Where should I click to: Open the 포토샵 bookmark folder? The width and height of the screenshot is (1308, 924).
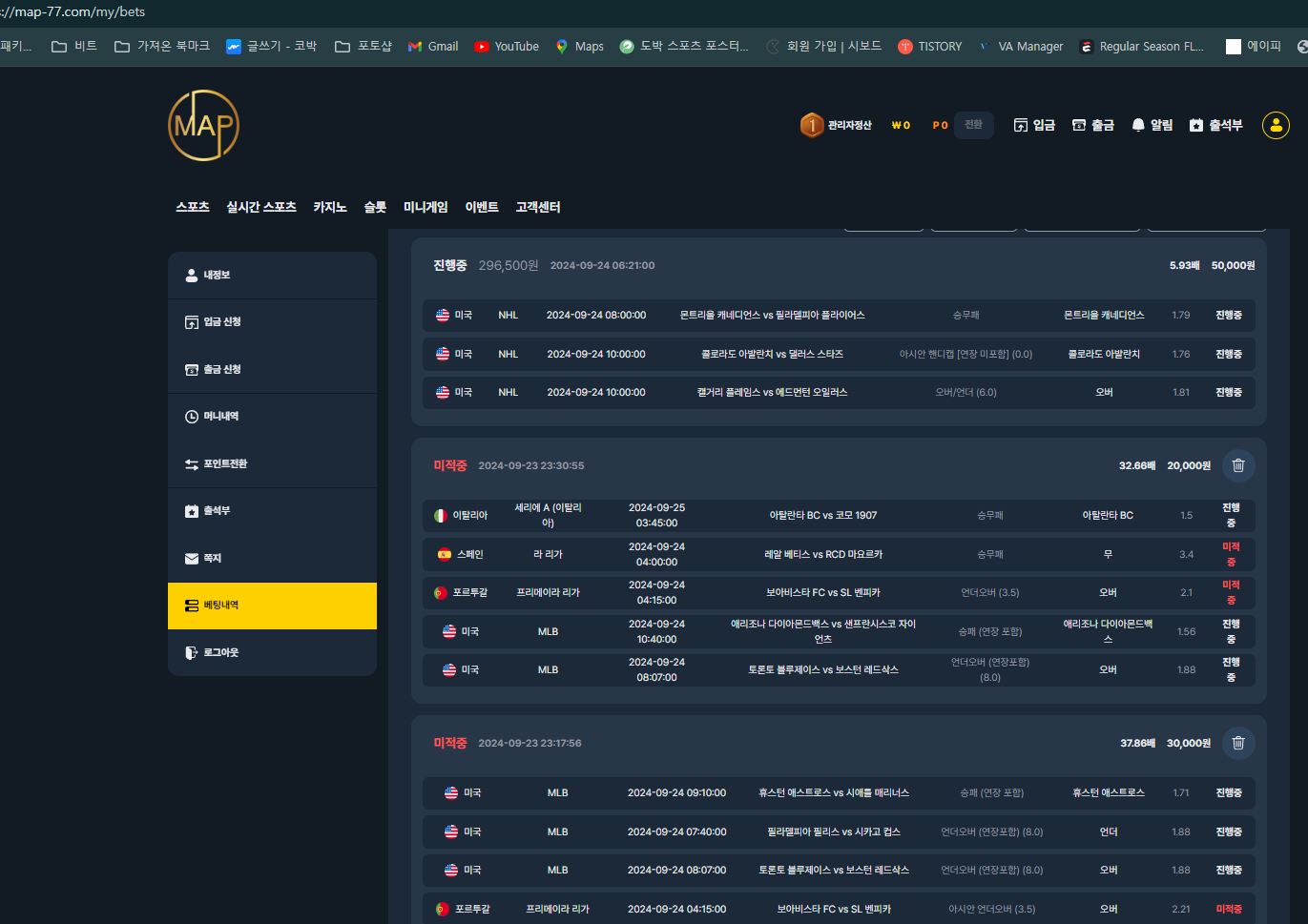coord(363,46)
